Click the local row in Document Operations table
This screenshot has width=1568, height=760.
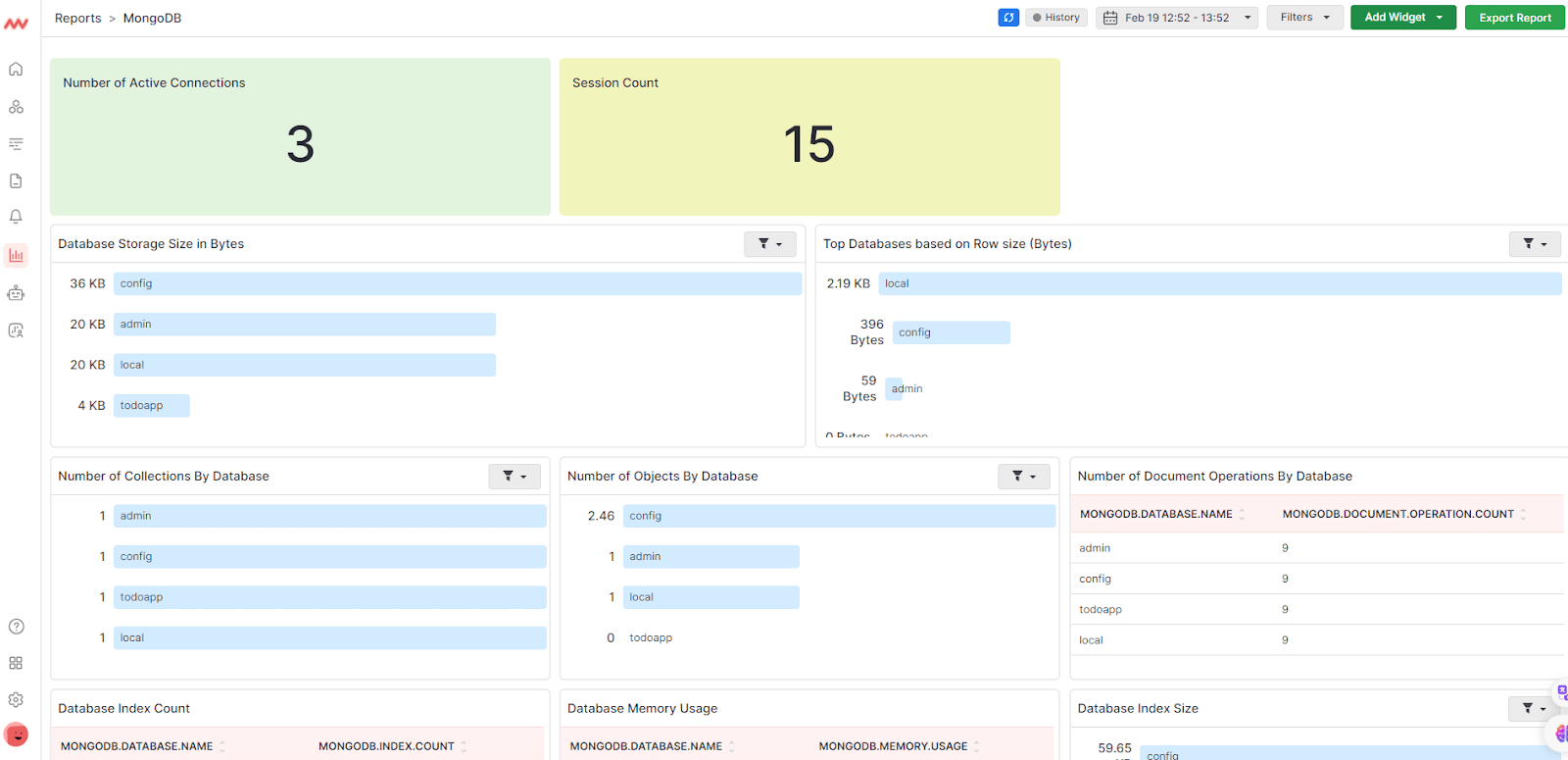coord(1317,640)
